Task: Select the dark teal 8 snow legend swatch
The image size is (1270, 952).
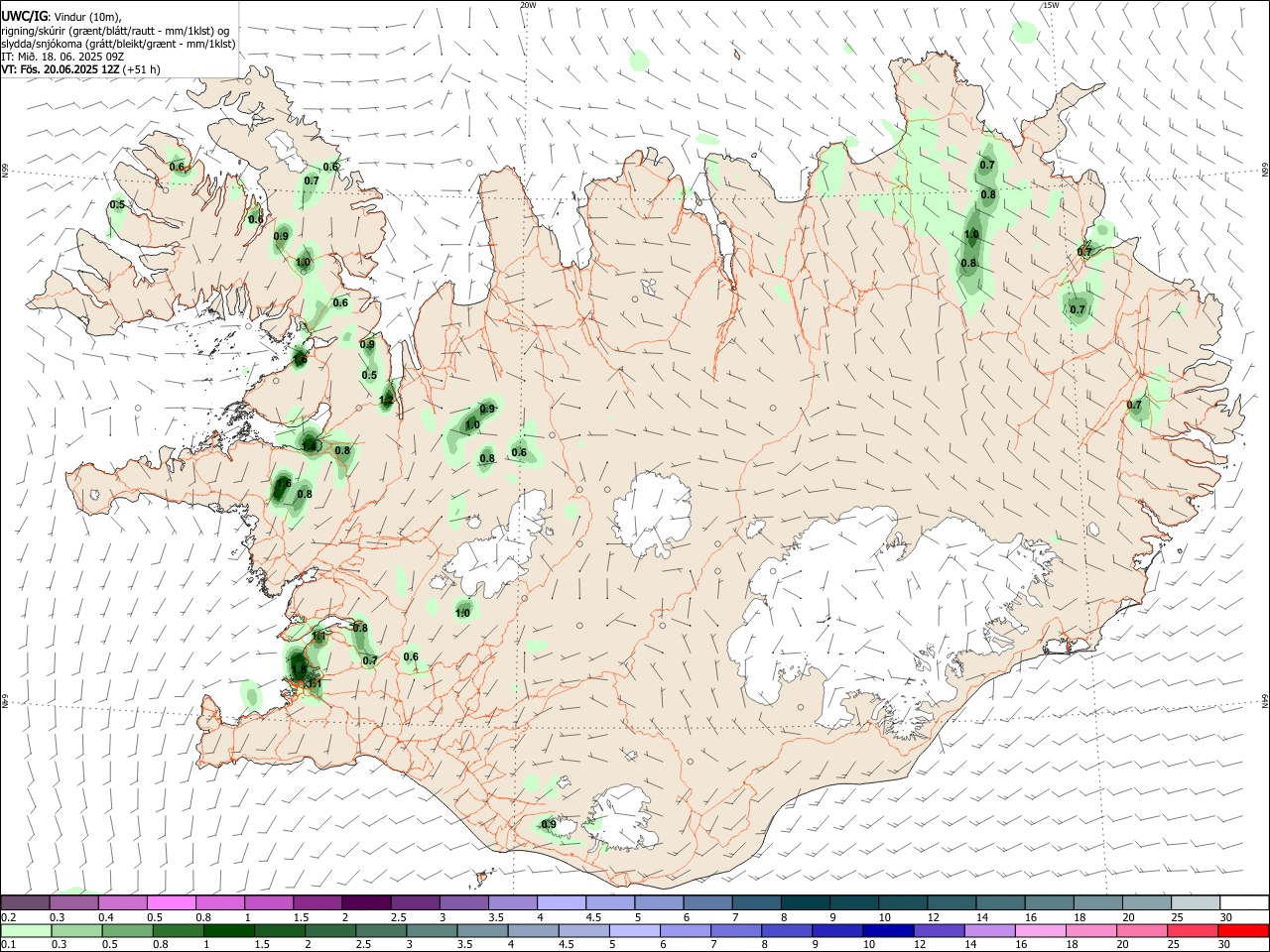Action: [806, 903]
